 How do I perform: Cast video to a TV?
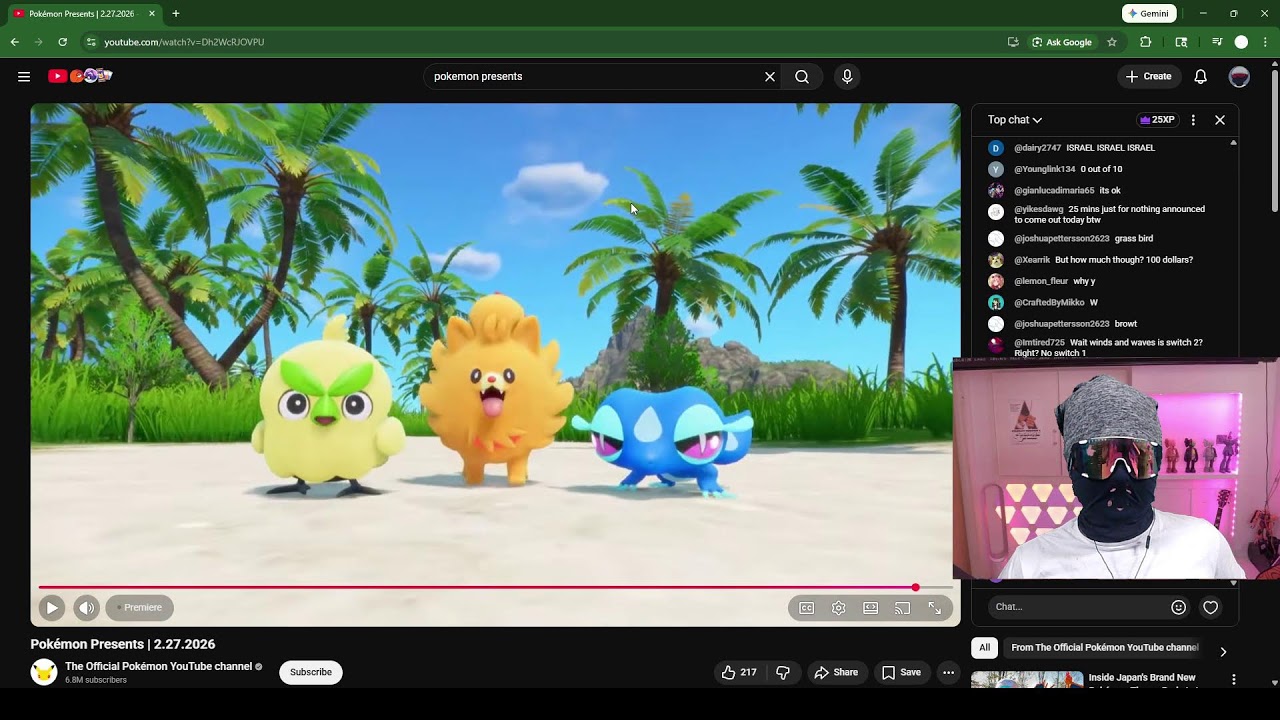tap(903, 608)
